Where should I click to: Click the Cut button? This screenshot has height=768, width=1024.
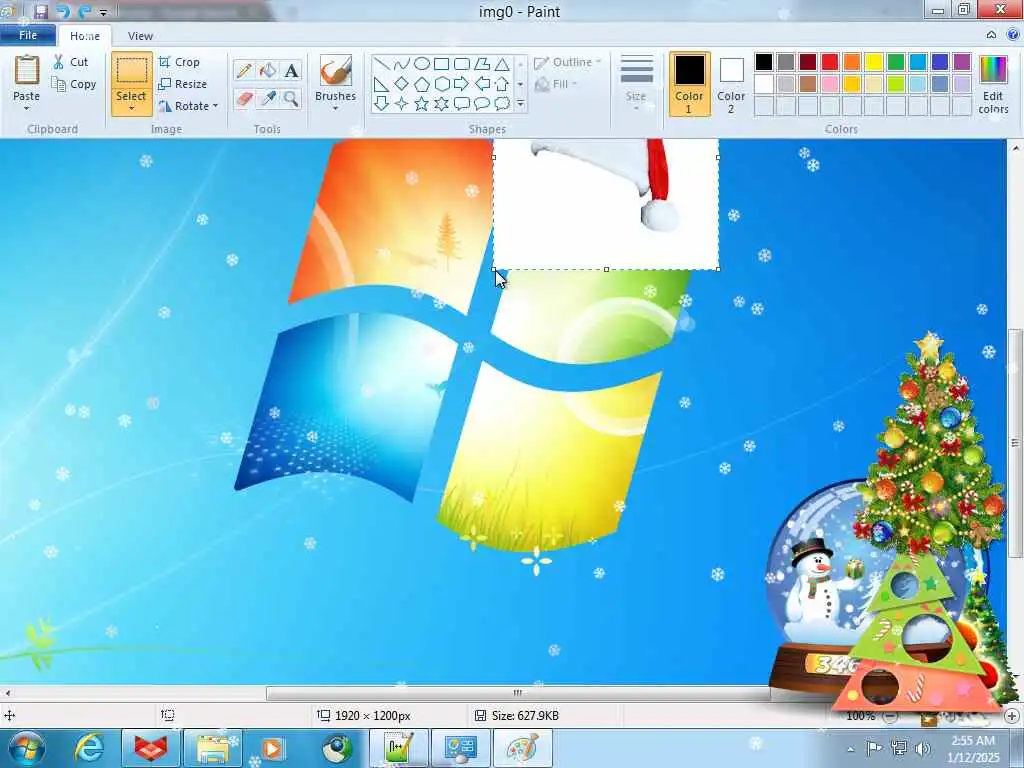pos(71,62)
